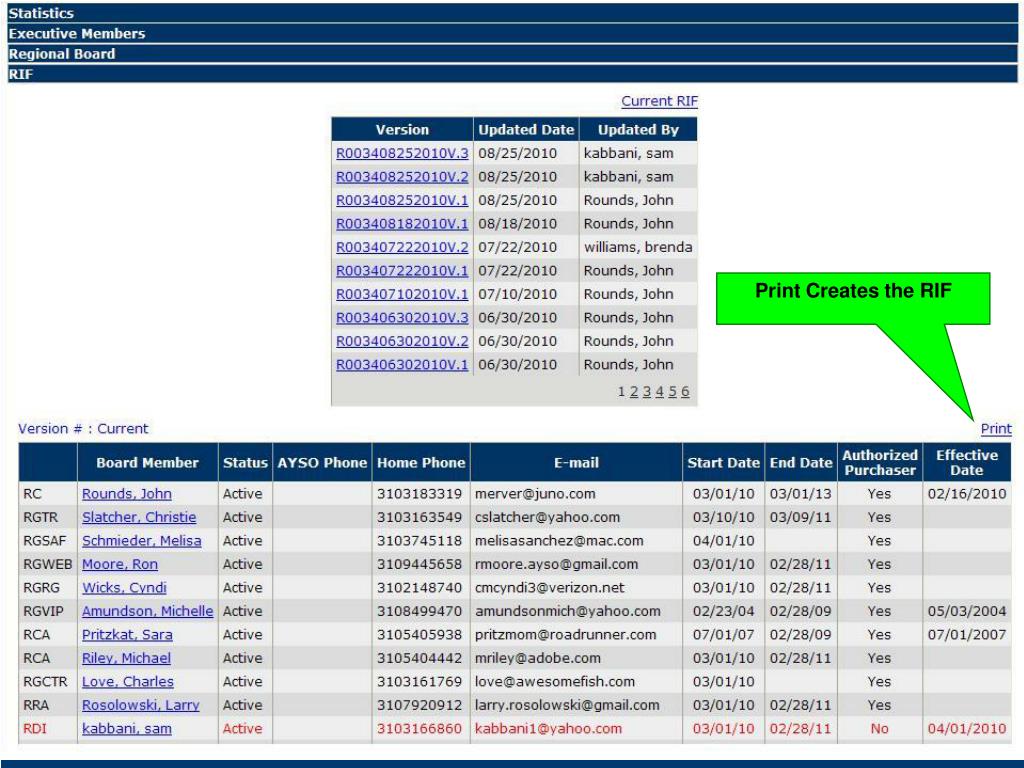Click the Status column header
The height and width of the screenshot is (768, 1024).
(x=245, y=463)
